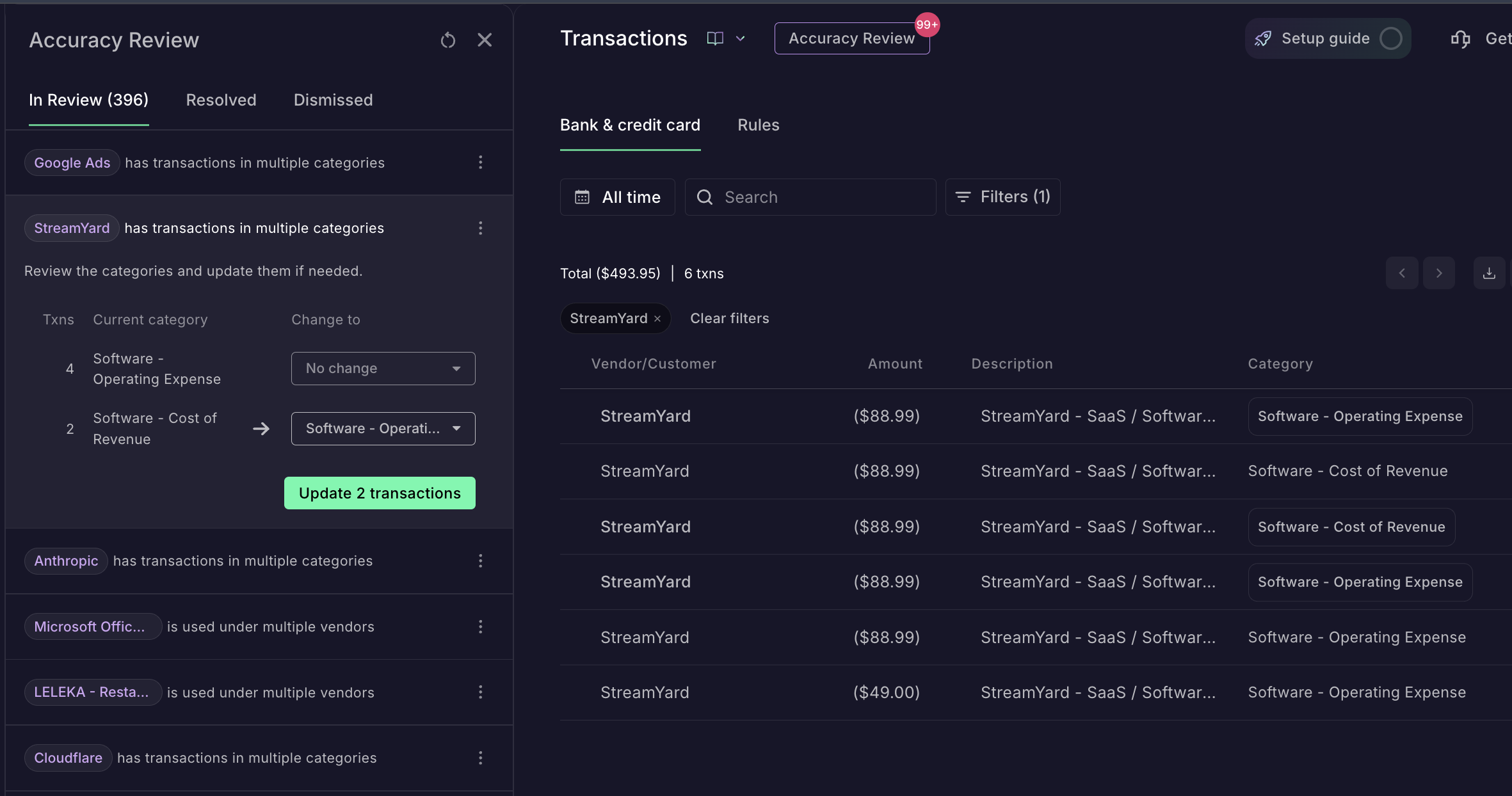Open the Microsoft Office item three-dot menu
The width and height of the screenshot is (1512, 796).
click(x=480, y=627)
